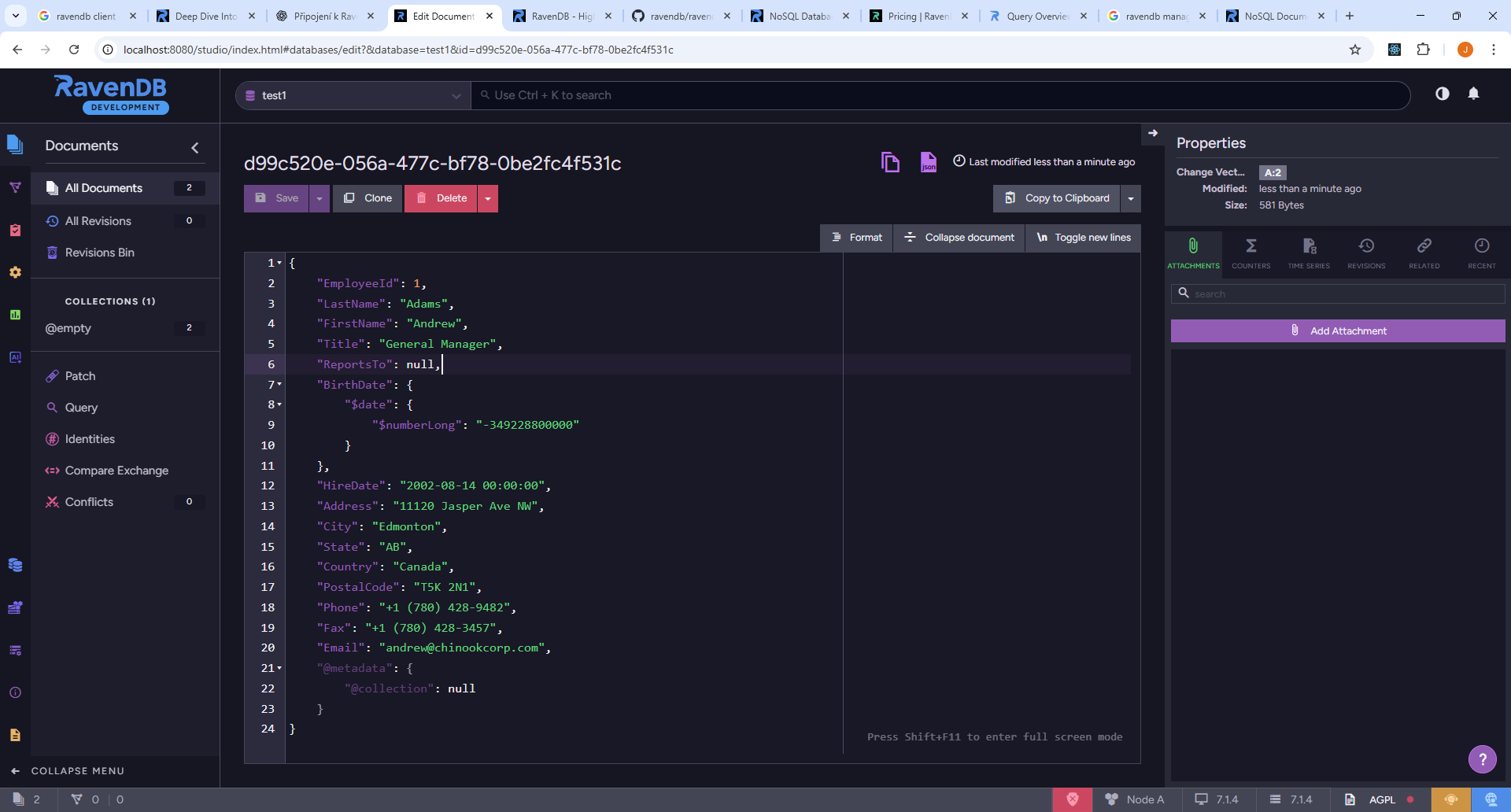Open the Query menu item
This screenshot has height=812, width=1511.
pyautogui.click(x=81, y=408)
